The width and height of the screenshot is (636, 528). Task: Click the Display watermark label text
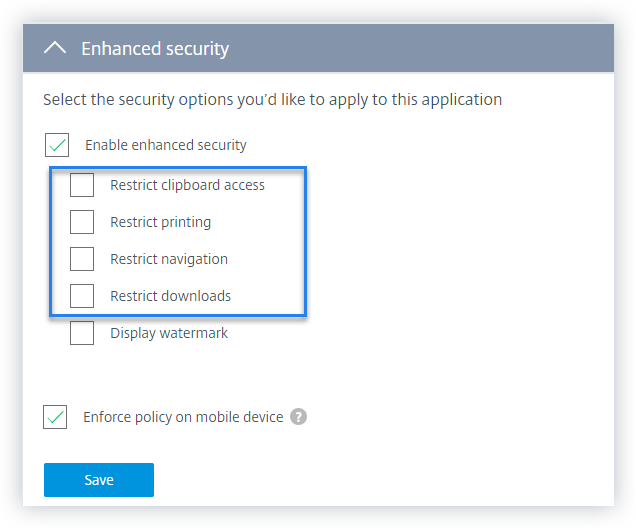169,333
